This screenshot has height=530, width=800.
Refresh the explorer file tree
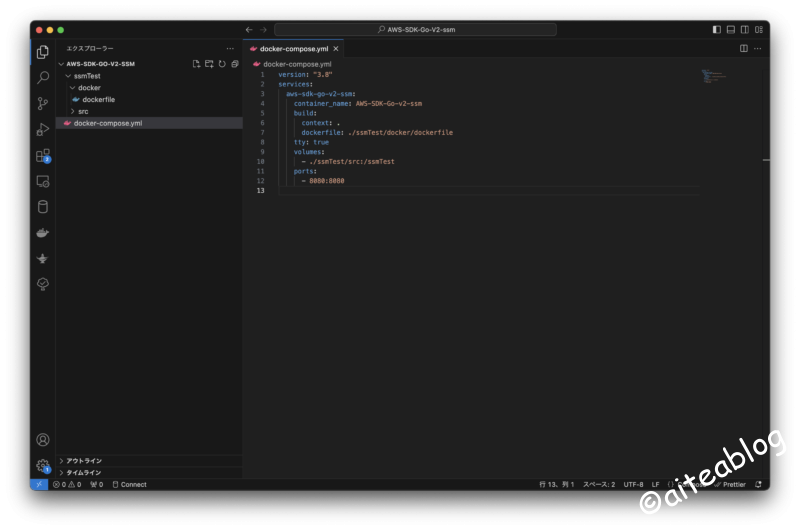click(x=222, y=64)
